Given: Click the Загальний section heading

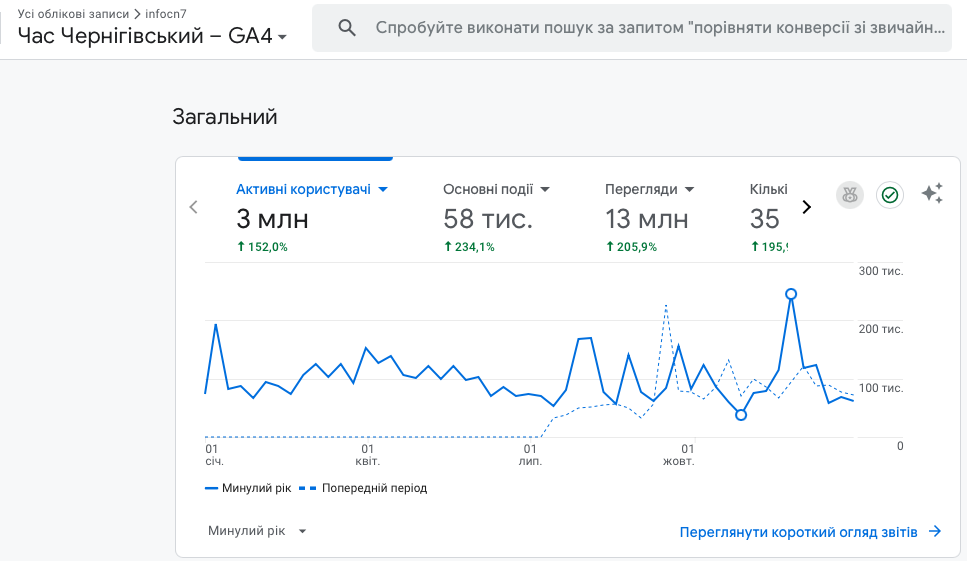Looking at the screenshot, I should (224, 117).
